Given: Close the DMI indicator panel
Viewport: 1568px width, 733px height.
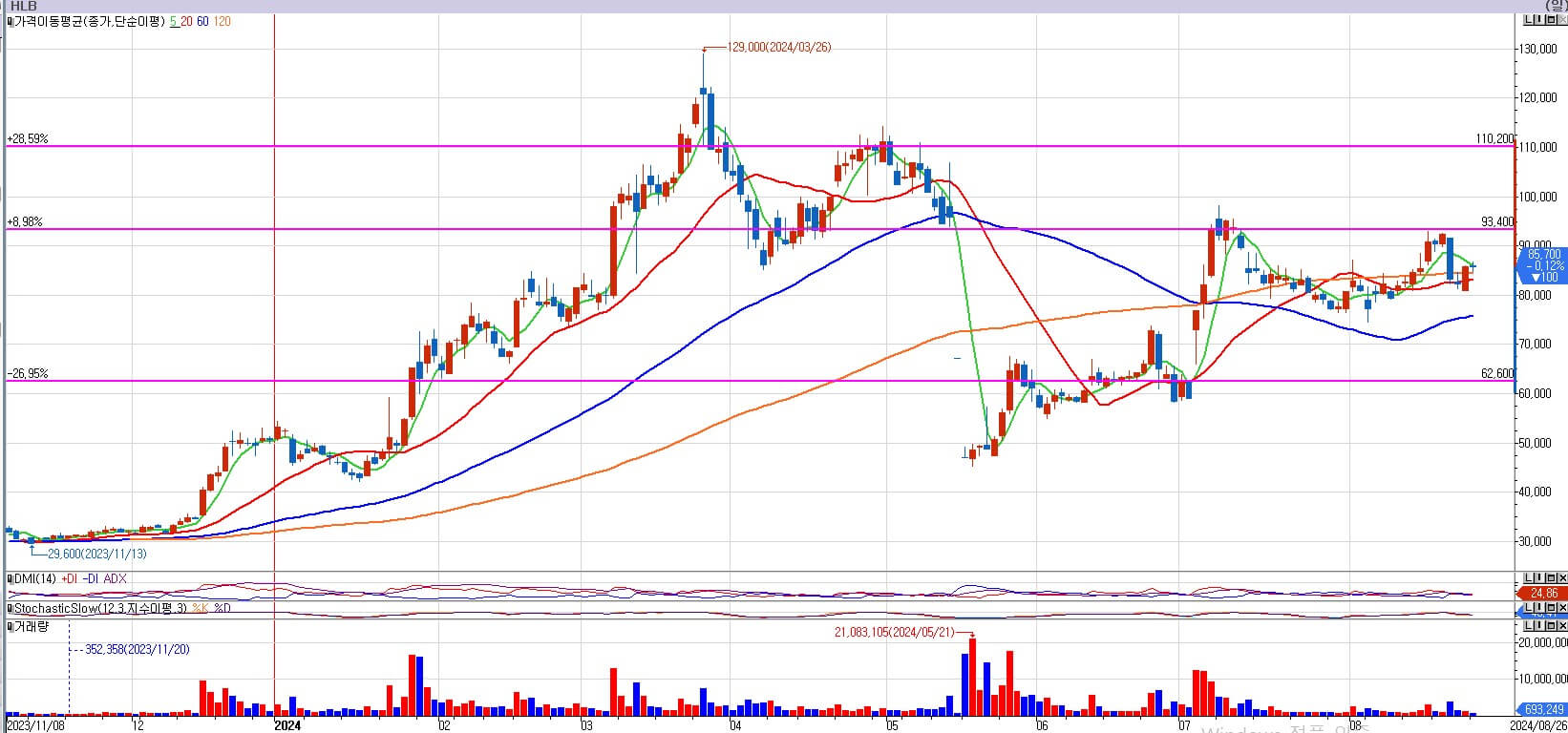Looking at the screenshot, I should (x=1562, y=578).
